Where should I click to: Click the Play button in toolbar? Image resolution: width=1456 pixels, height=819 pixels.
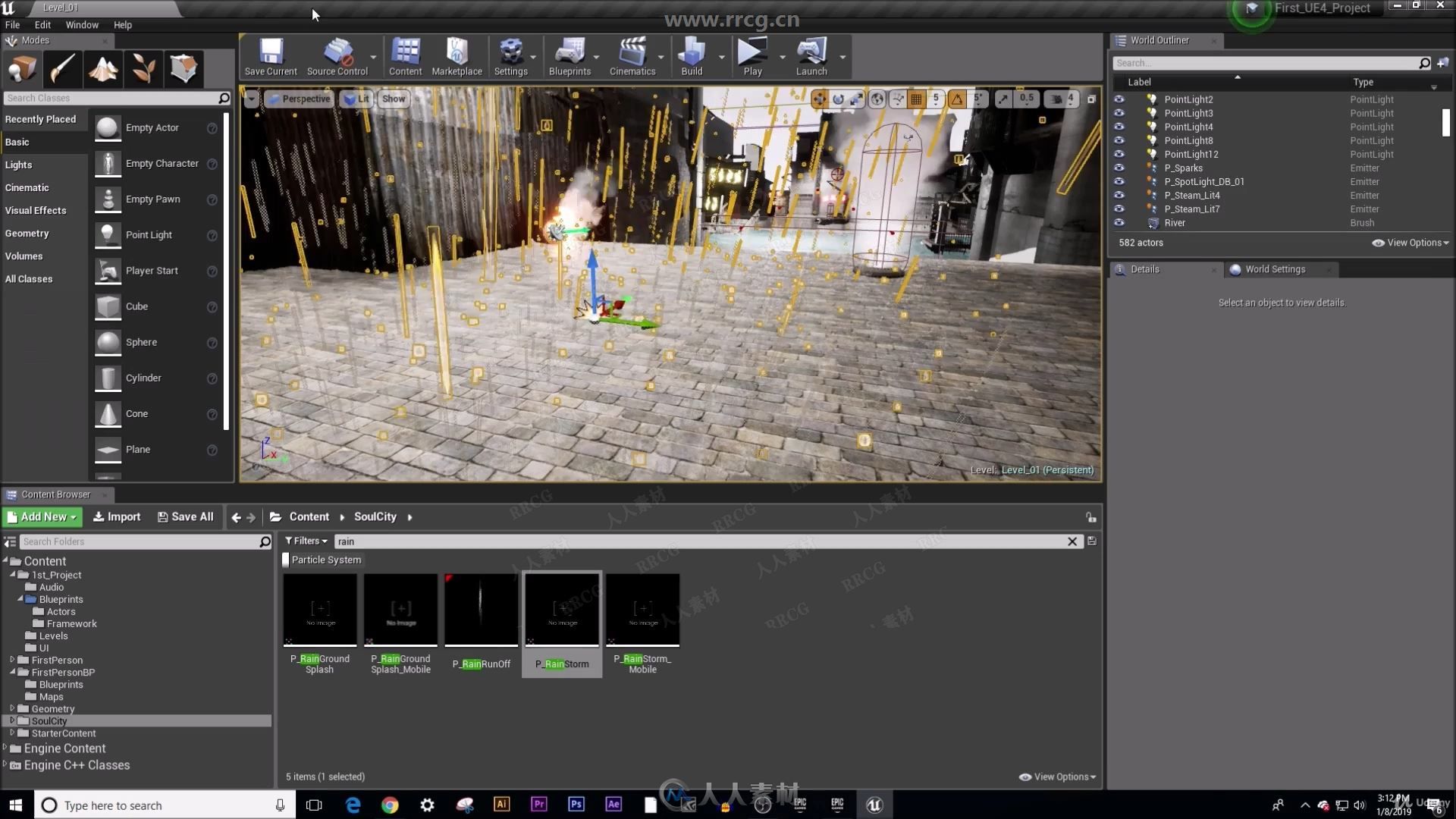752,57
